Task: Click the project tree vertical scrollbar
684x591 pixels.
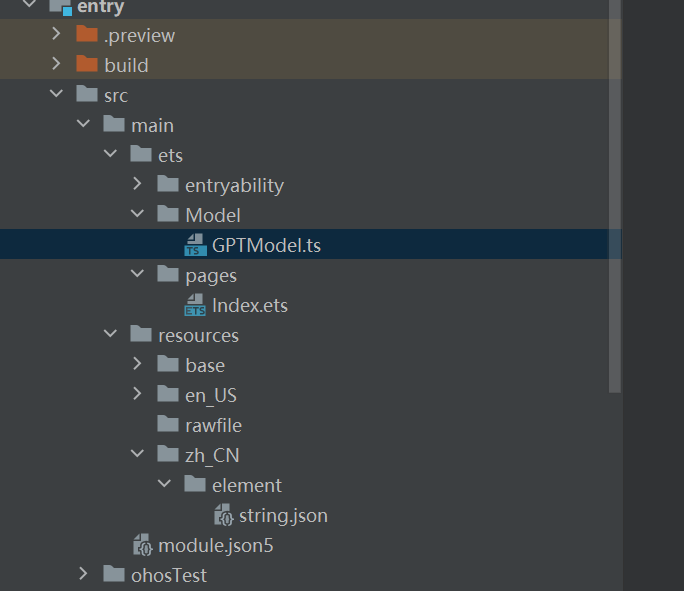Action: coord(615,196)
